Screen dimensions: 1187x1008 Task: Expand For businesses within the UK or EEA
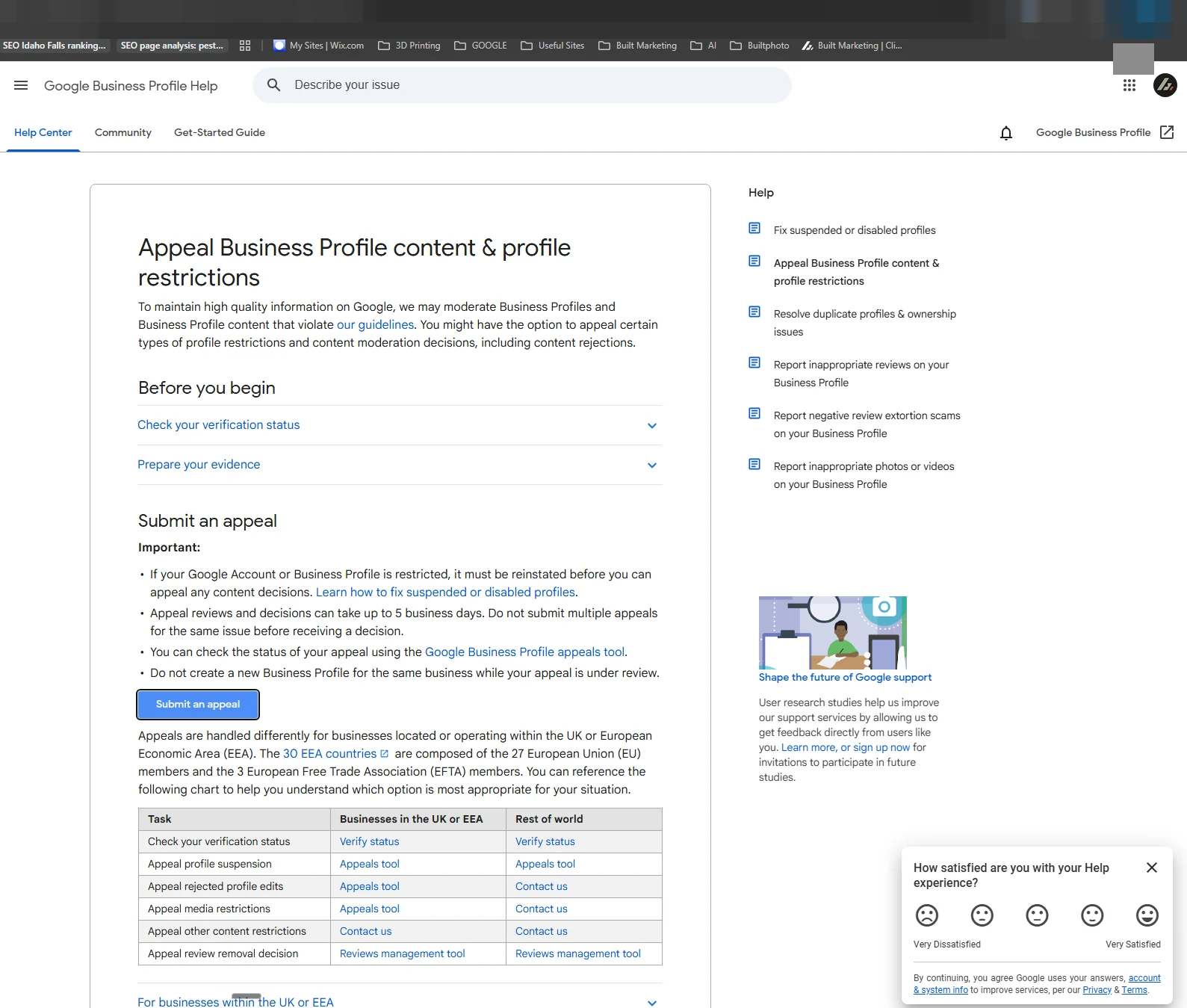[x=400, y=1001]
